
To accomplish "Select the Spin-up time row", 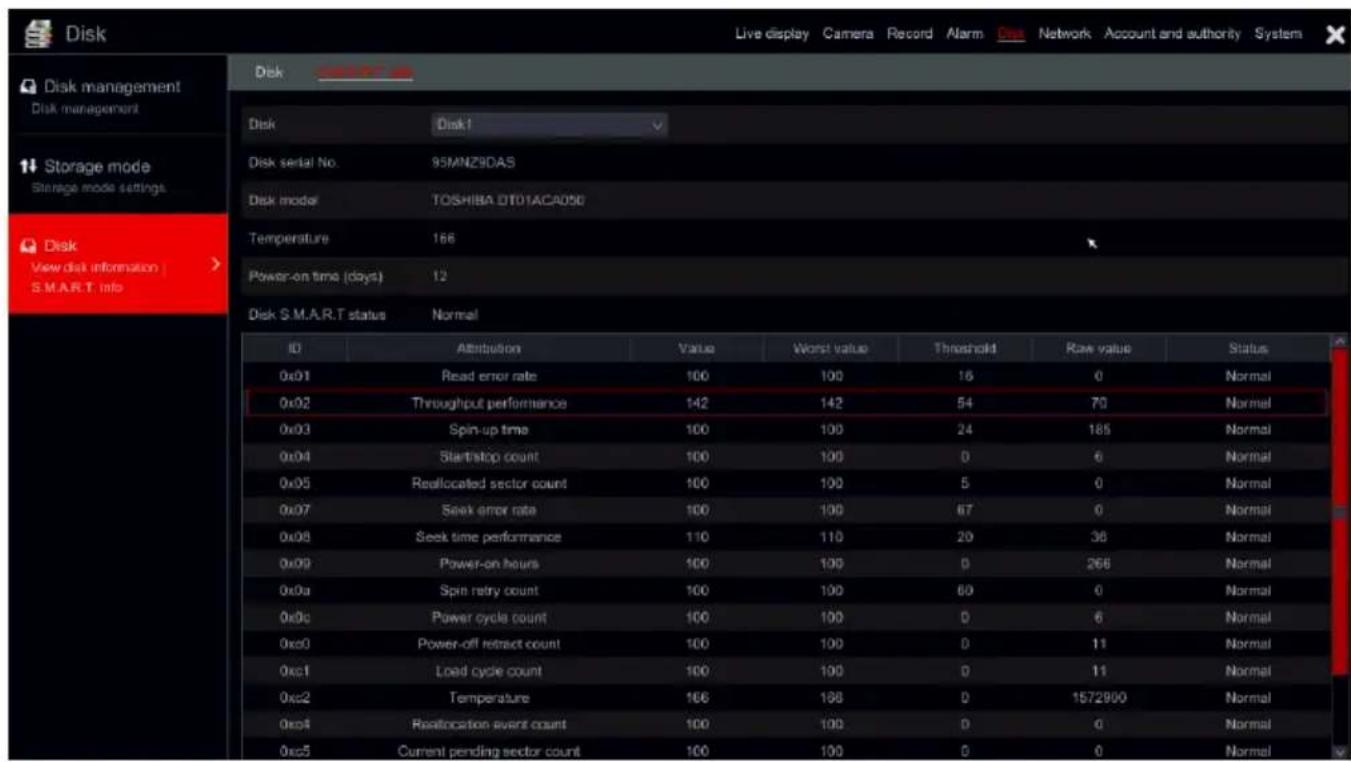I will pos(787,430).
